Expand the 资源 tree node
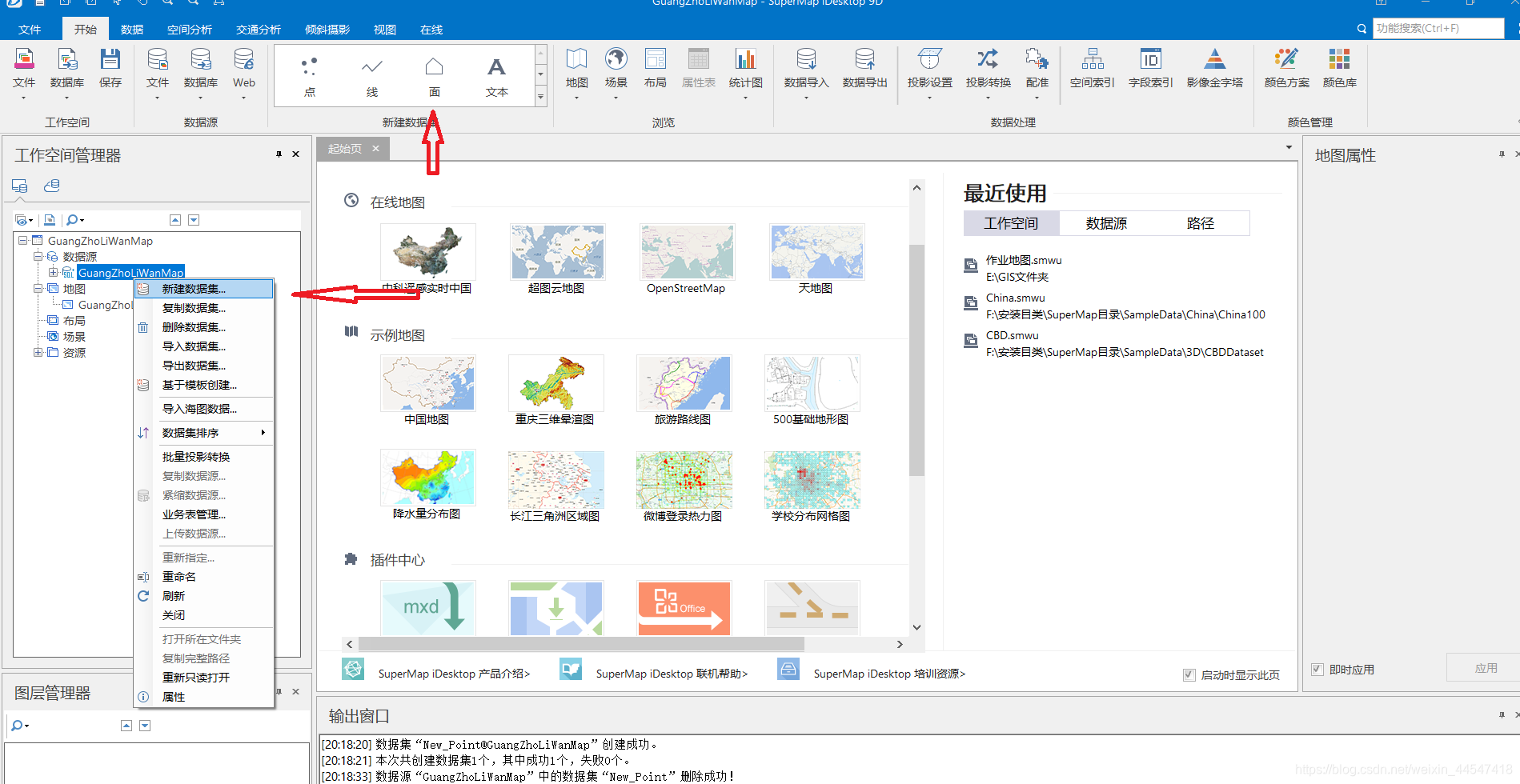 [x=38, y=352]
